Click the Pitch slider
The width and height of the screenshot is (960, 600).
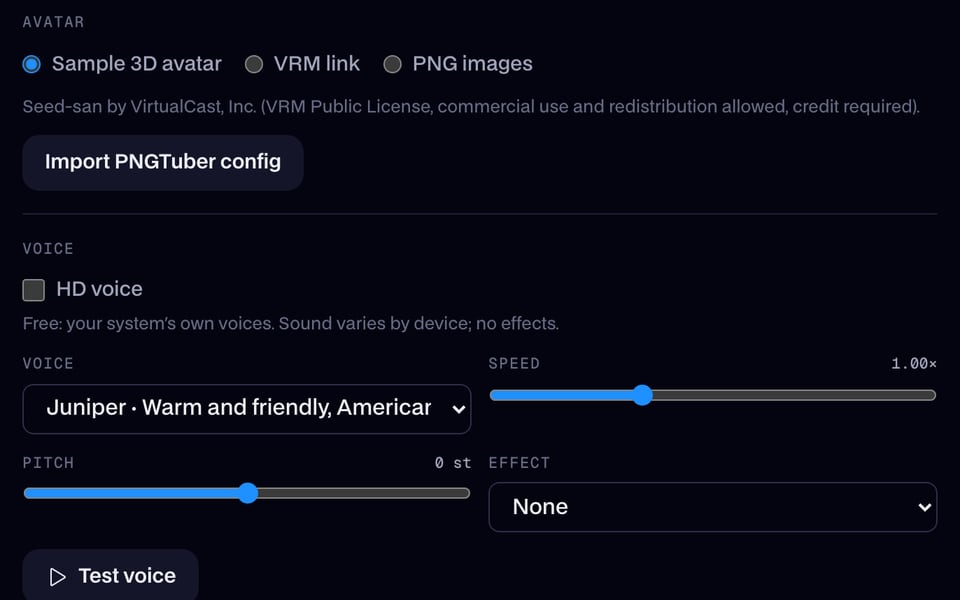(247, 493)
